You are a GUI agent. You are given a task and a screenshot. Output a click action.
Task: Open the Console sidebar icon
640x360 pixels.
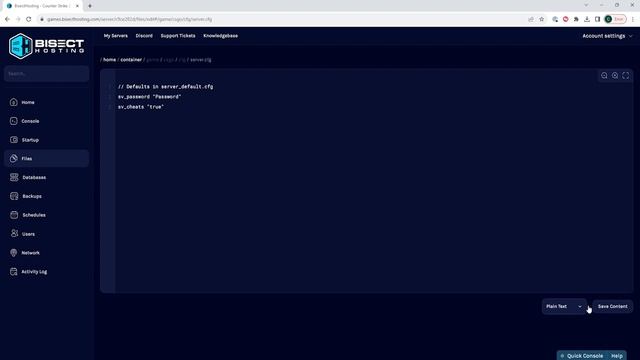(13, 121)
